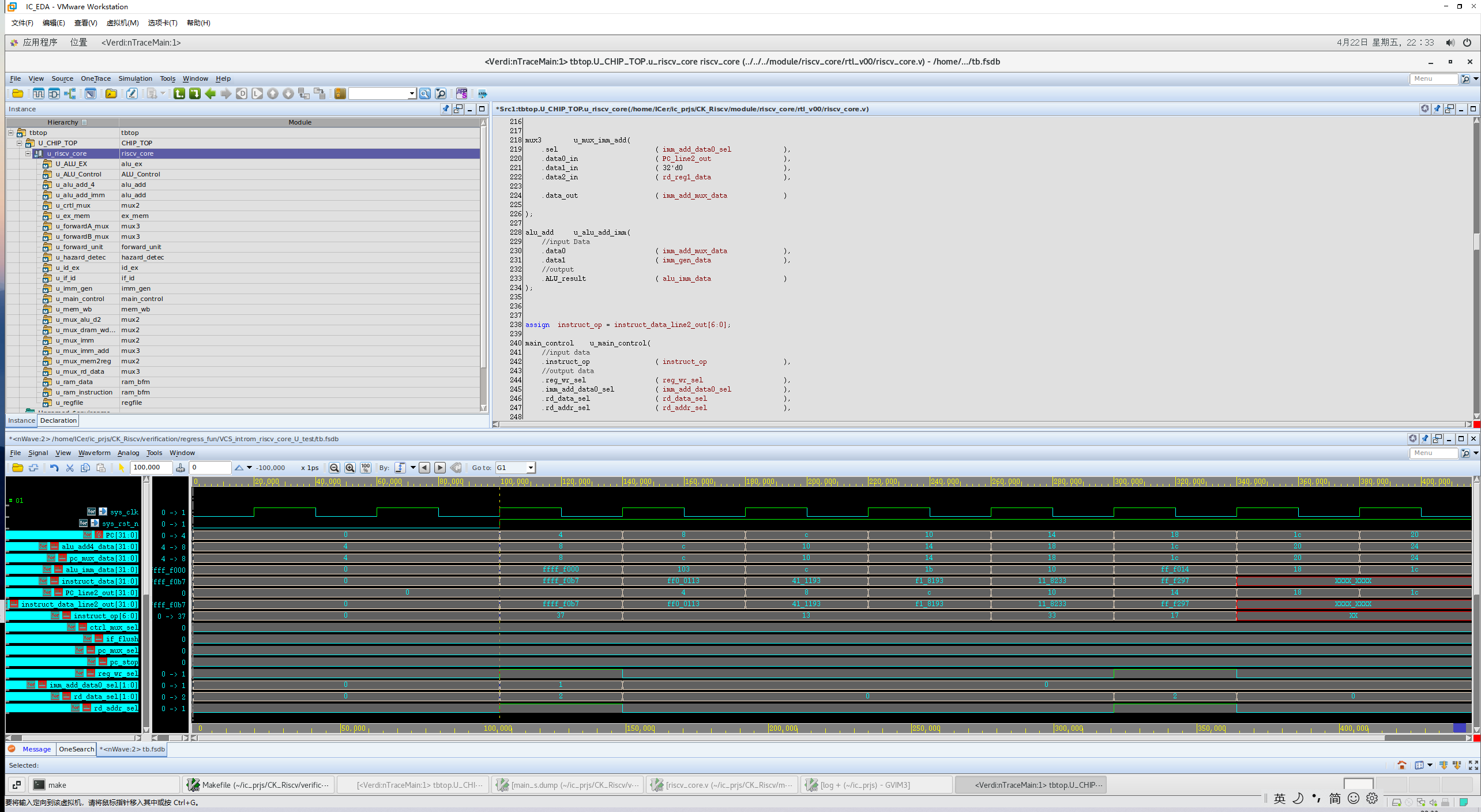The image size is (1481, 812).
Task: Collapse the u_riscv_core tree node
Action: (28, 153)
